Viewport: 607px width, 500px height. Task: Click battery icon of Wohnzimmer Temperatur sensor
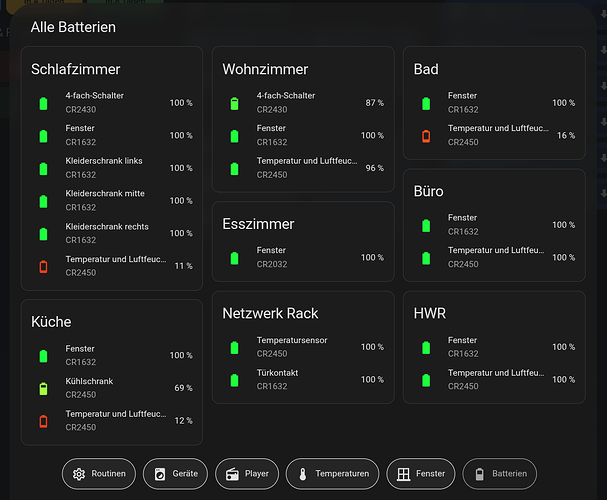click(x=235, y=168)
